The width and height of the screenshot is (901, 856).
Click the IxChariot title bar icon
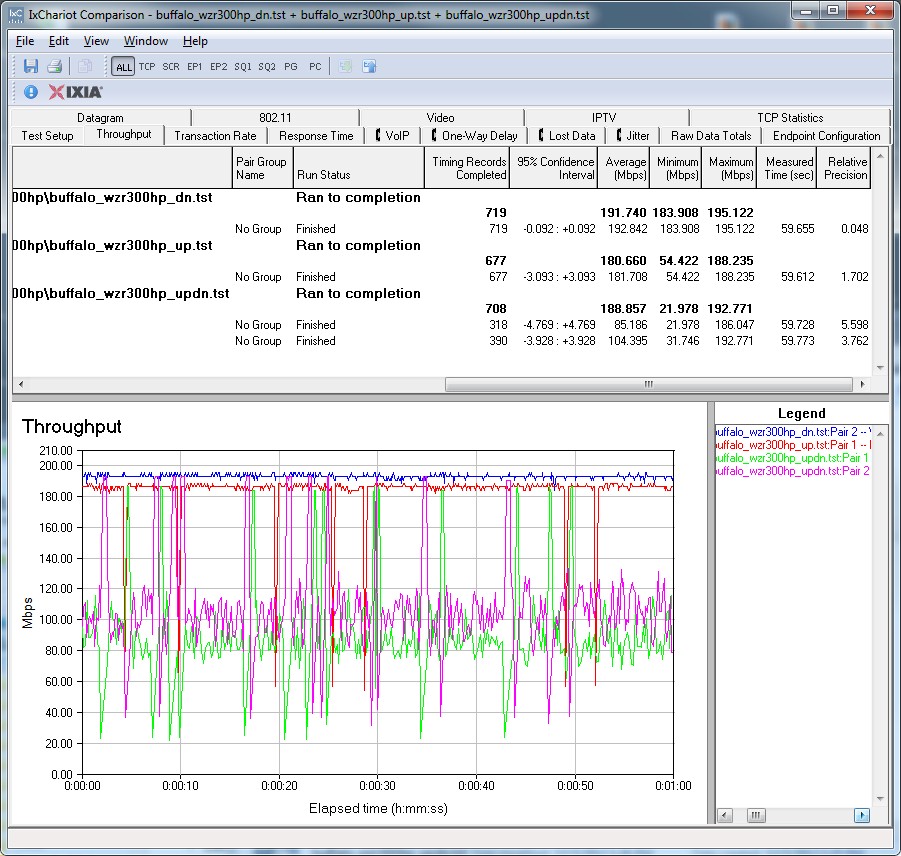(x=16, y=14)
